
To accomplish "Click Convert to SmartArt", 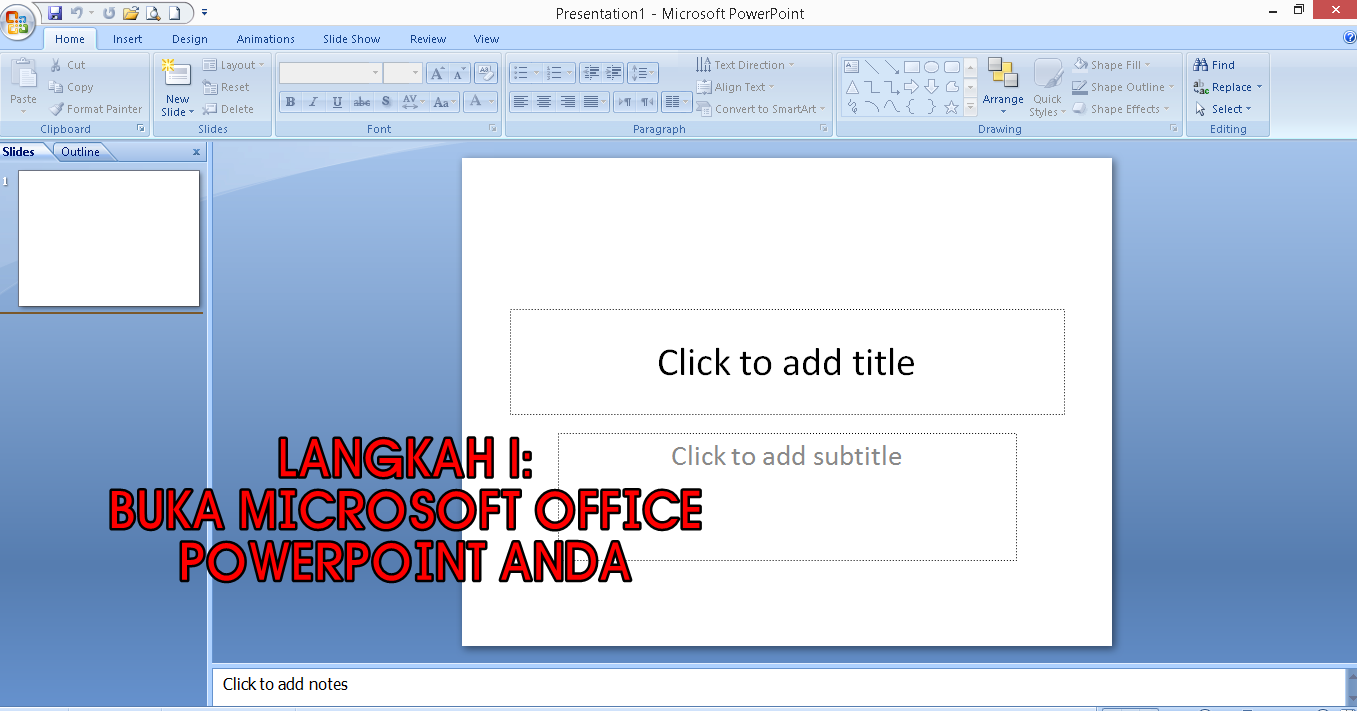I will coord(761,109).
